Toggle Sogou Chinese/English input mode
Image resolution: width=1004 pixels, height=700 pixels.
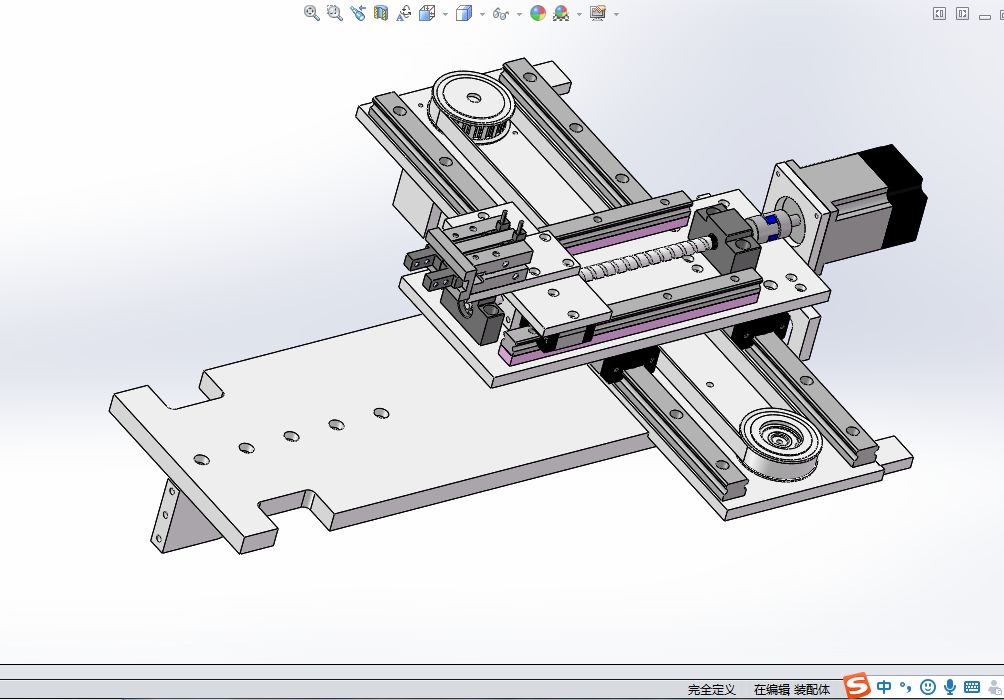tap(884, 687)
